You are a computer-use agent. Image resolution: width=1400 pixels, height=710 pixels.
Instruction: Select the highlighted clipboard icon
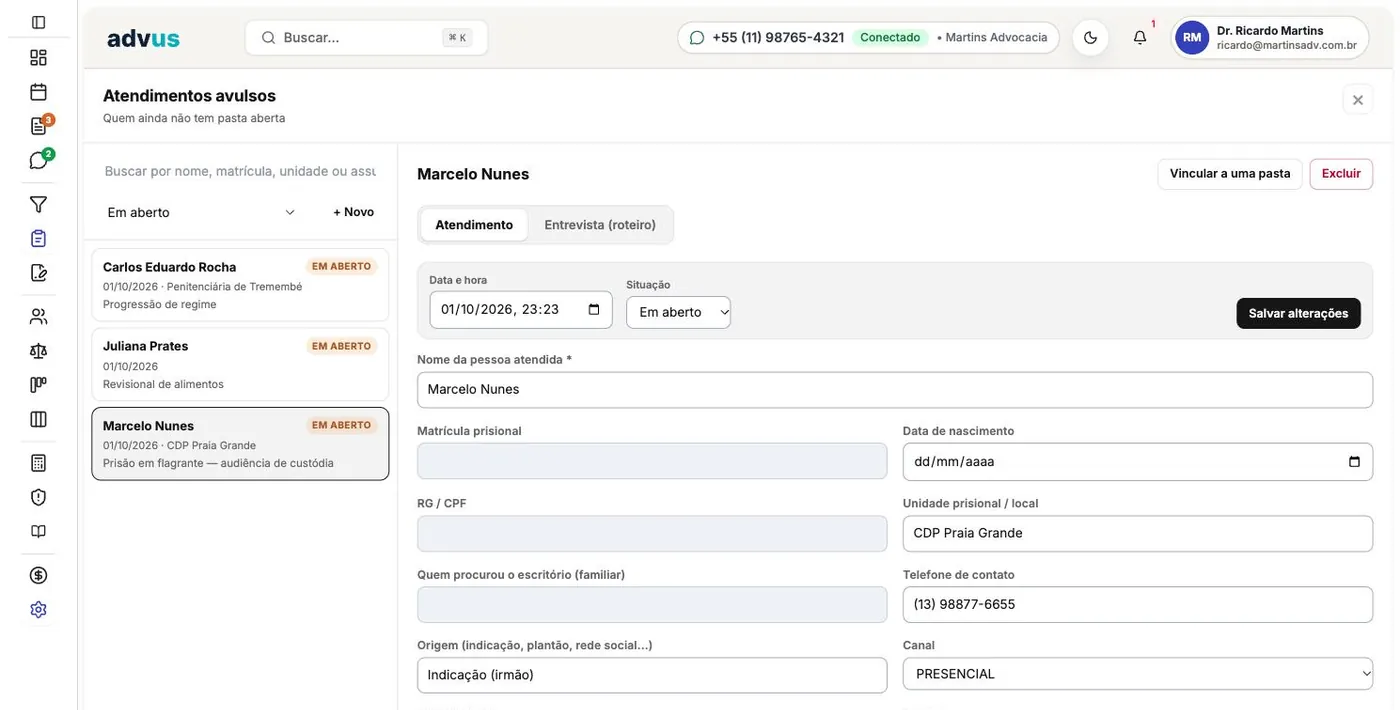pos(38,238)
